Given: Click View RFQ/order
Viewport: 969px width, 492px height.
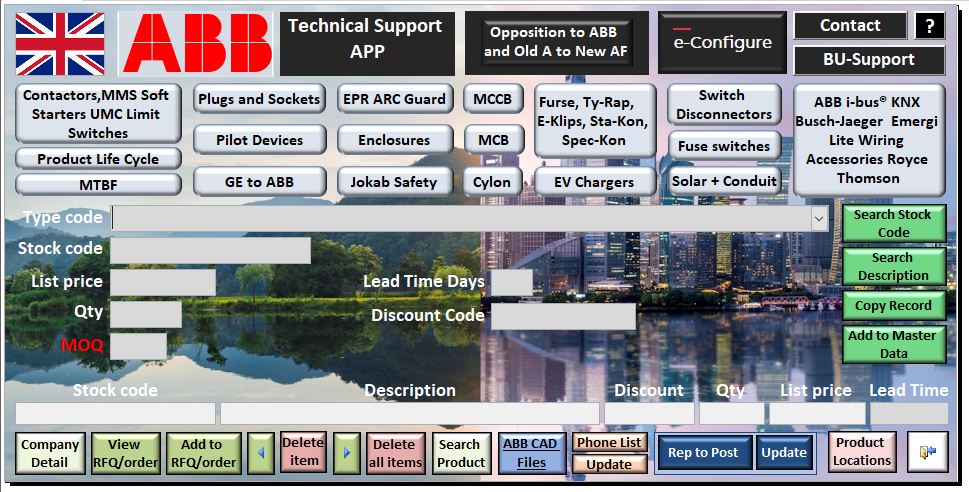Looking at the screenshot, I should (125, 453).
